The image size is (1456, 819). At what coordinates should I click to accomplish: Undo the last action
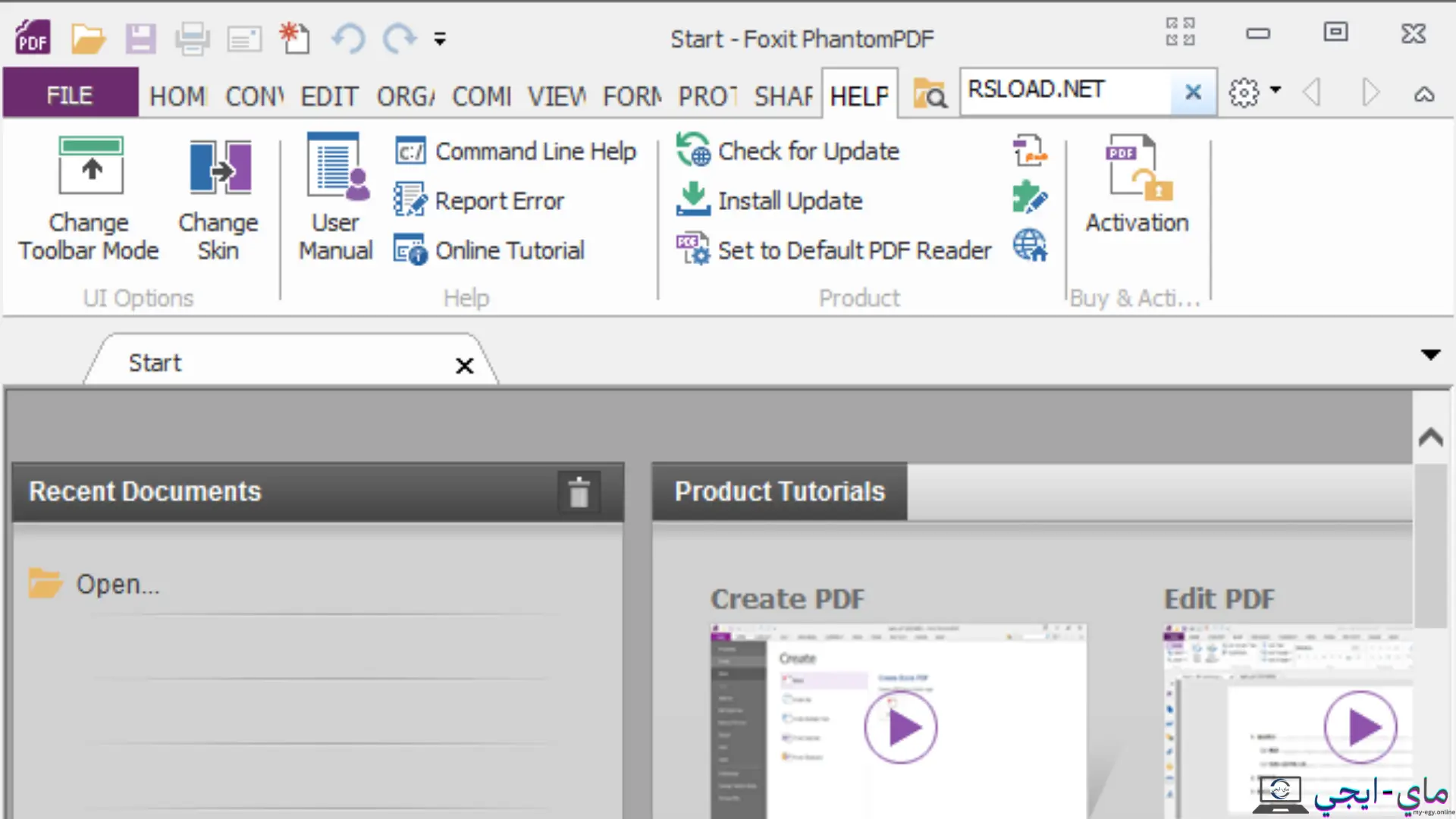348,38
